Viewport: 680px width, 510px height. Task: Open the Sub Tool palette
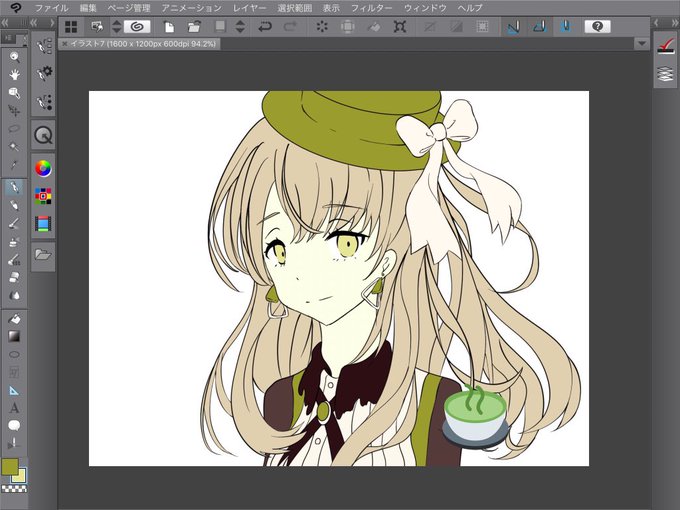tap(43, 46)
